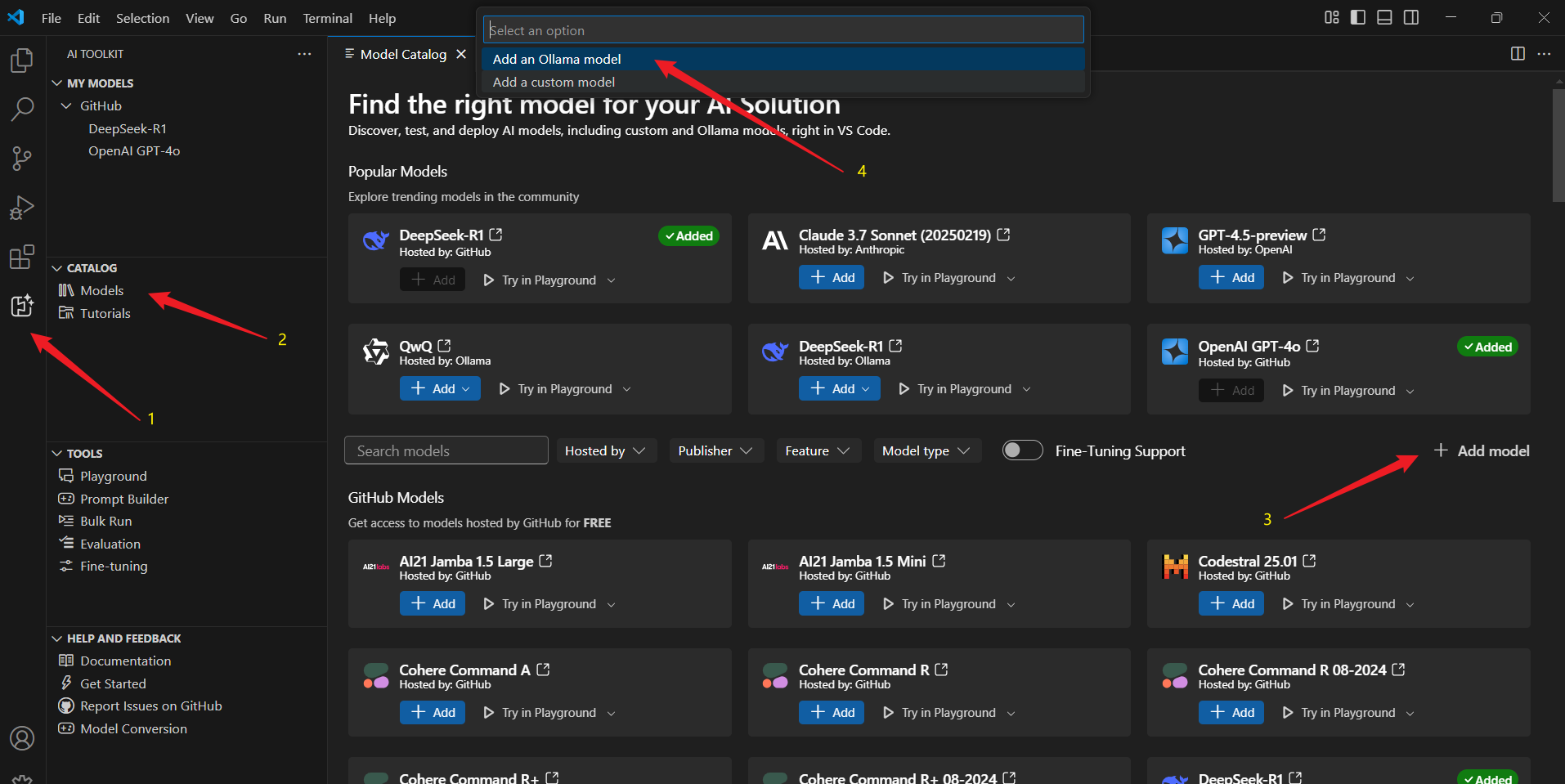The image size is (1565, 784).
Task: Click the AI Toolkit more actions ellipsis
Action: click(x=304, y=54)
